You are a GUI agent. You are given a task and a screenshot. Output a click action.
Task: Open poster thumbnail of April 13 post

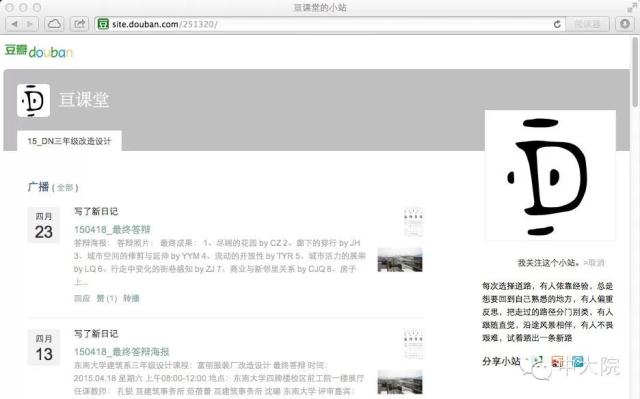pyautogui.click(x=413, y=344)
